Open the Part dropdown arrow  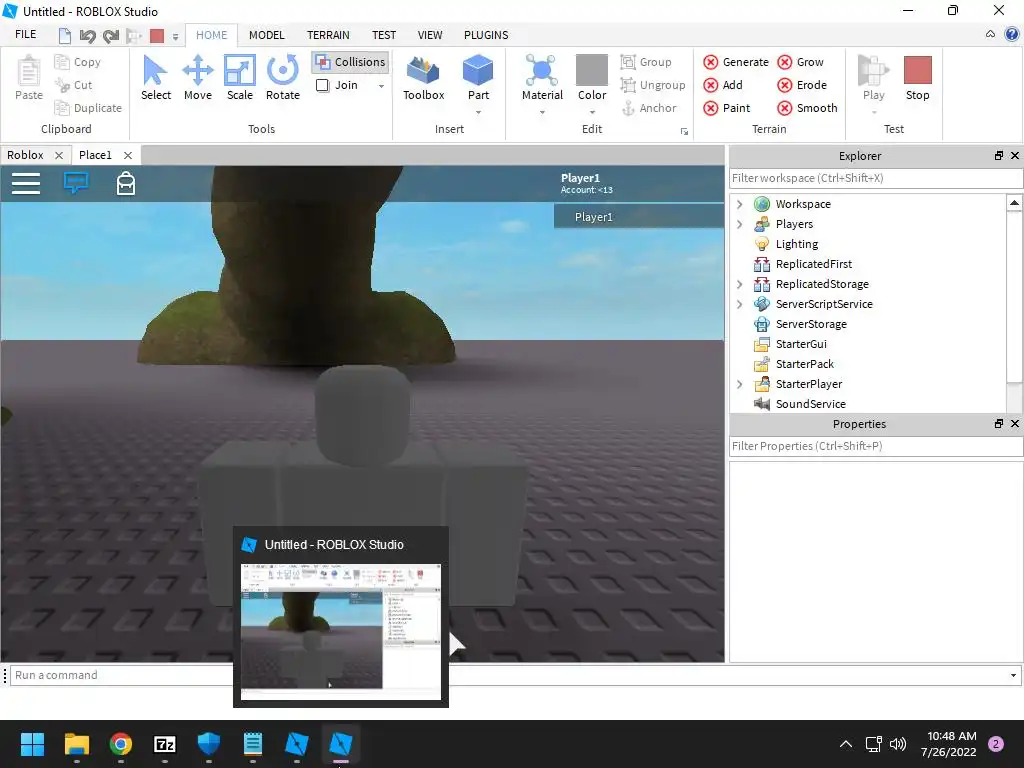(478, 112)
